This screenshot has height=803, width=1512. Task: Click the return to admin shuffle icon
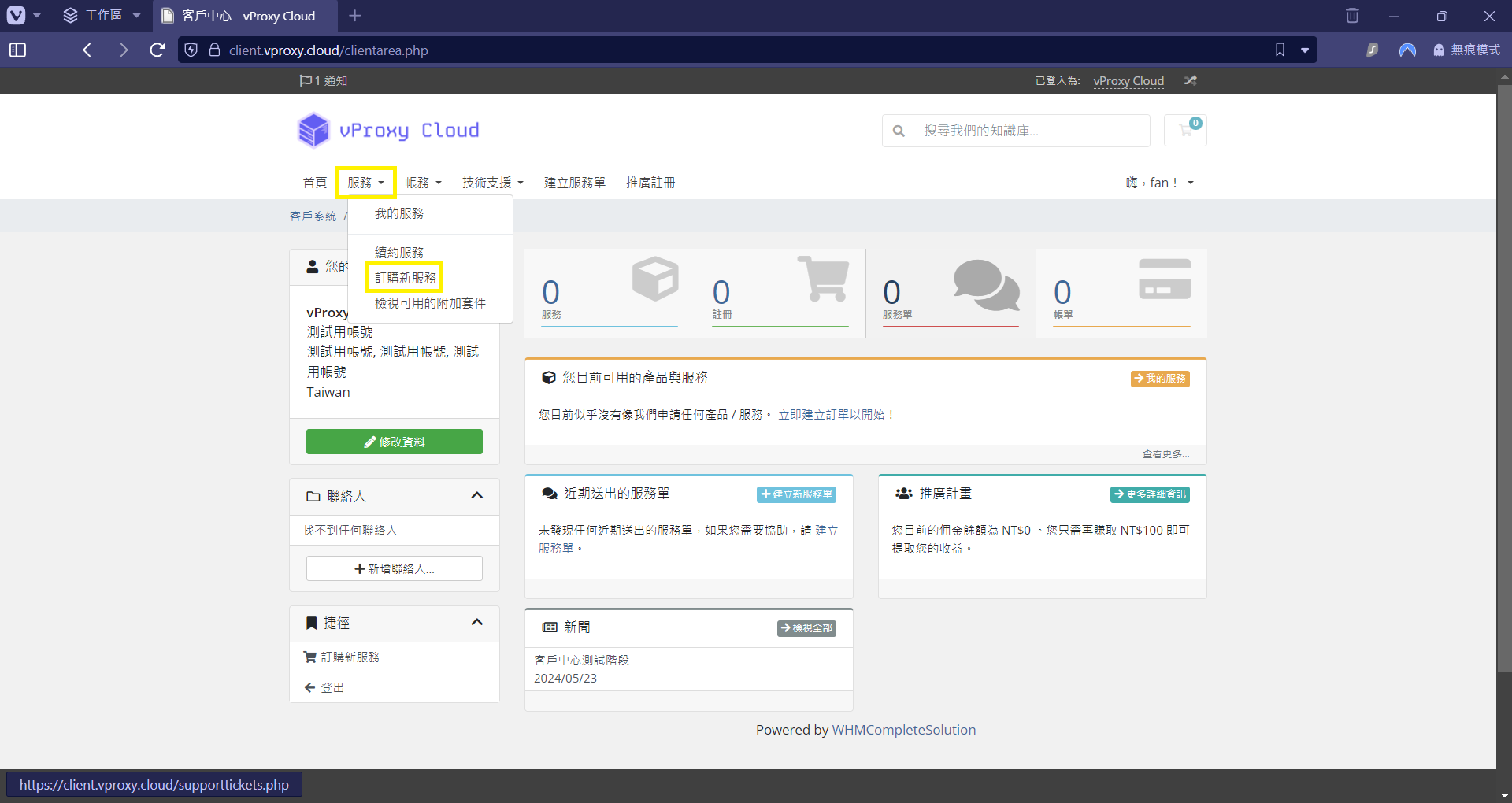1190,80
